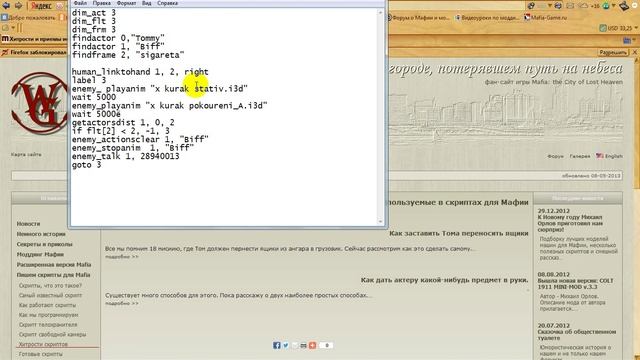
Task: Click the WG site logo
Action: pyautogui.click(x=39, y=103)
